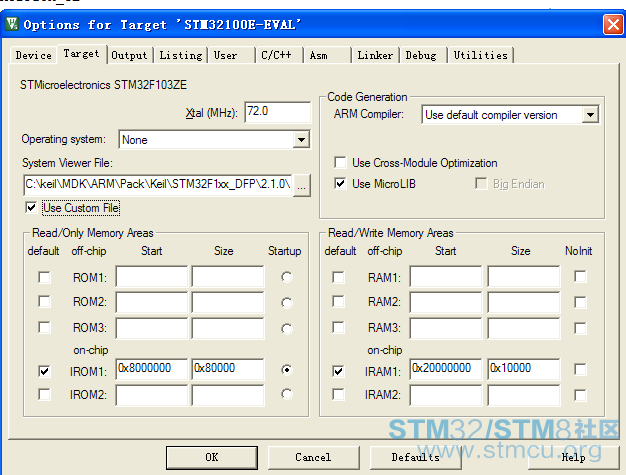Click the Keil uVision icon in title bar
626x475 pixels.
pyautogui.click(x=12, y=24)
